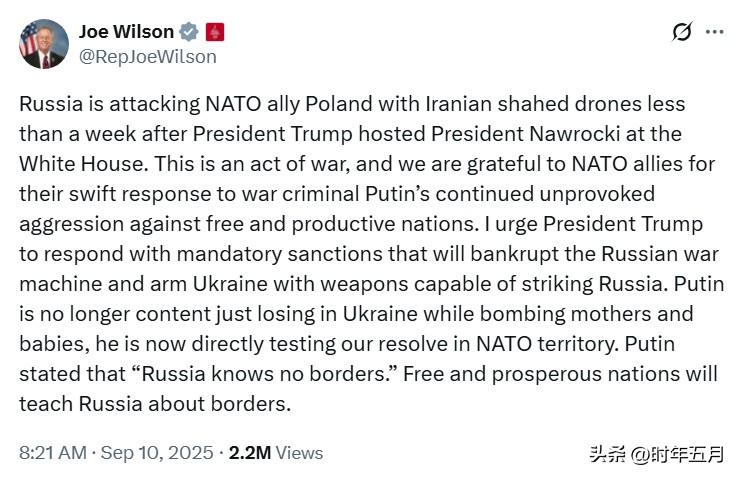
Task: Open the @RepJoeWilson handle link
Action: [148, 57]
